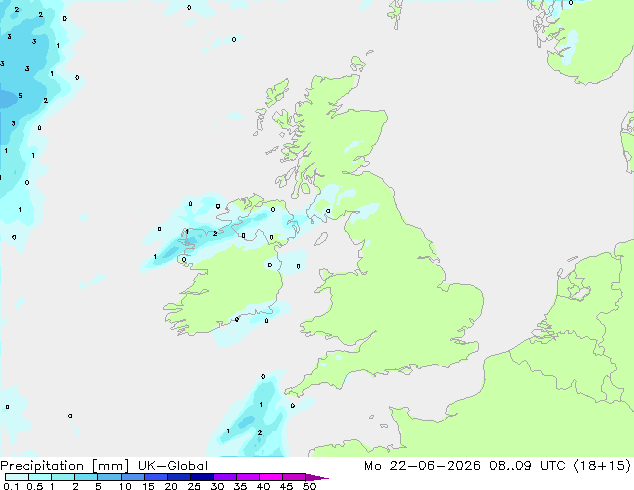This screenshot has height=490, width=634.
Task: Click the "35" legend scale label
Action: point(240,486)
